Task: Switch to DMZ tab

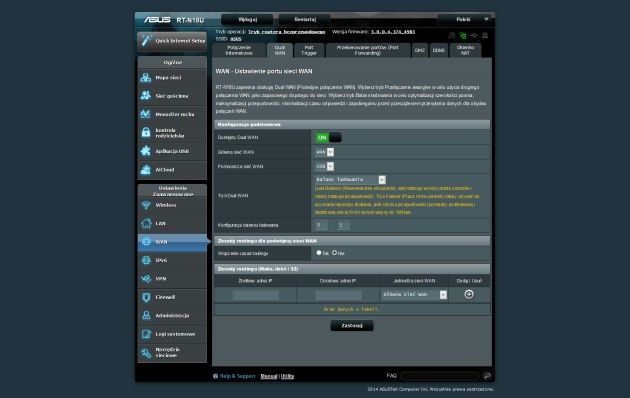Action: click(x=420, y=50)
